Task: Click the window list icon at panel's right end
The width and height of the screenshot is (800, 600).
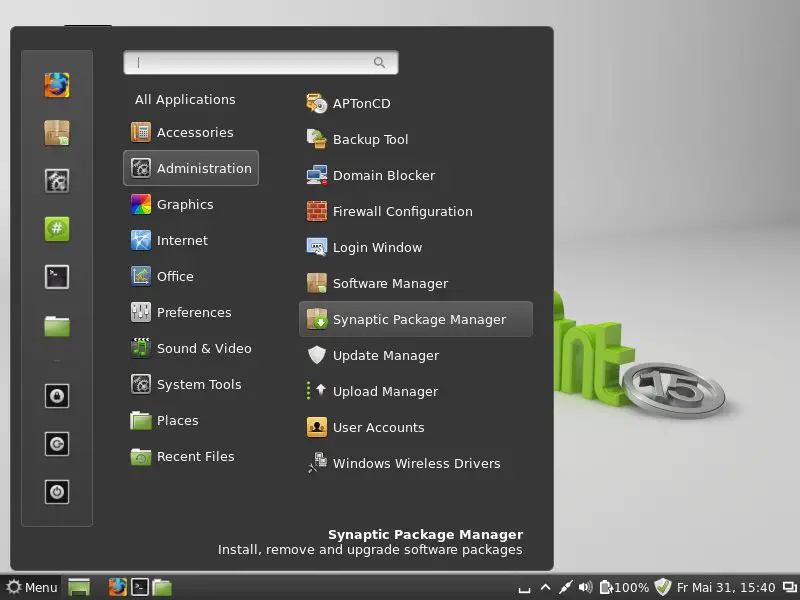Action: 789,588
